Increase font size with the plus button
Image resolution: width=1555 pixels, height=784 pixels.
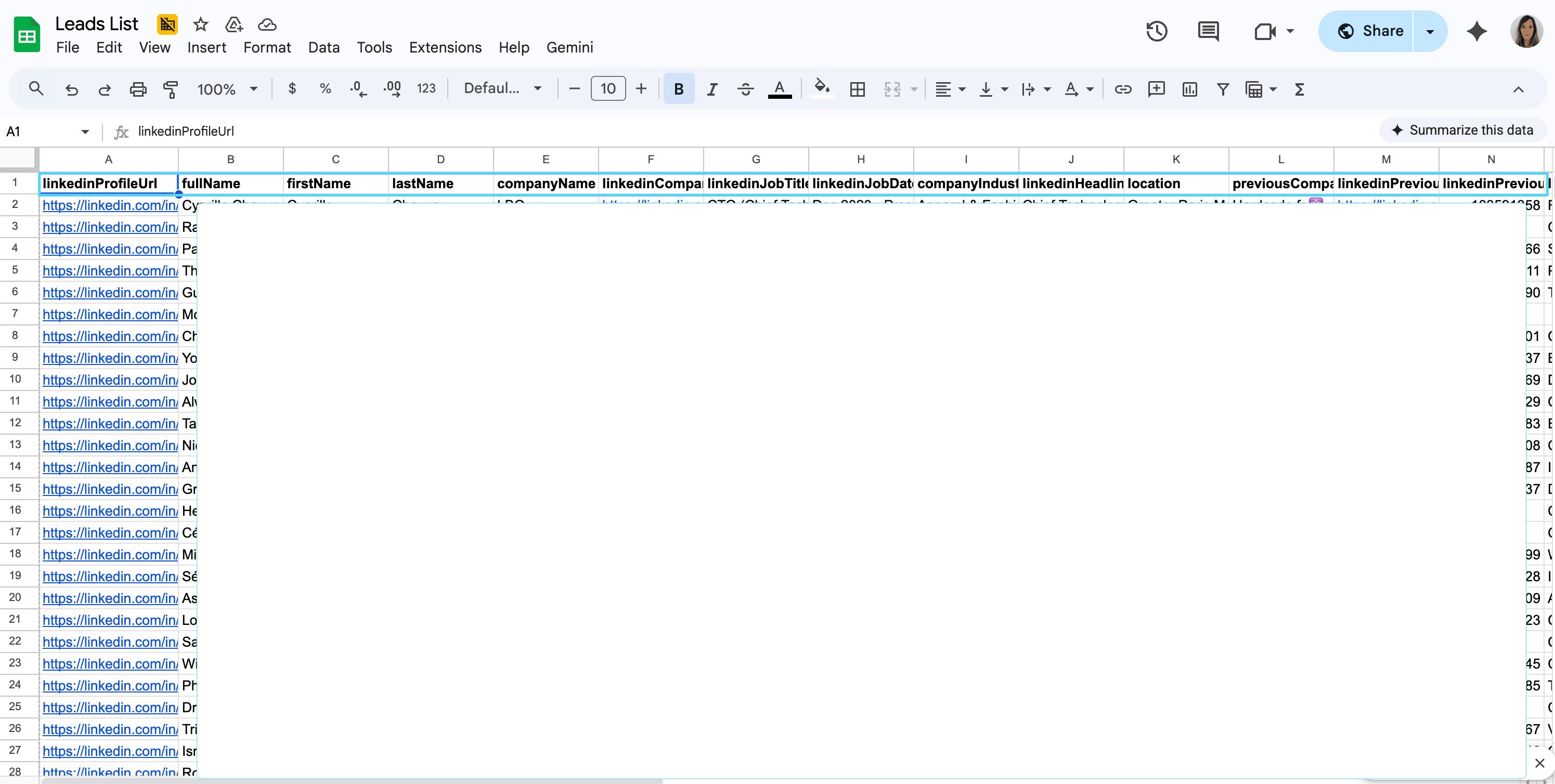(641, 89)
